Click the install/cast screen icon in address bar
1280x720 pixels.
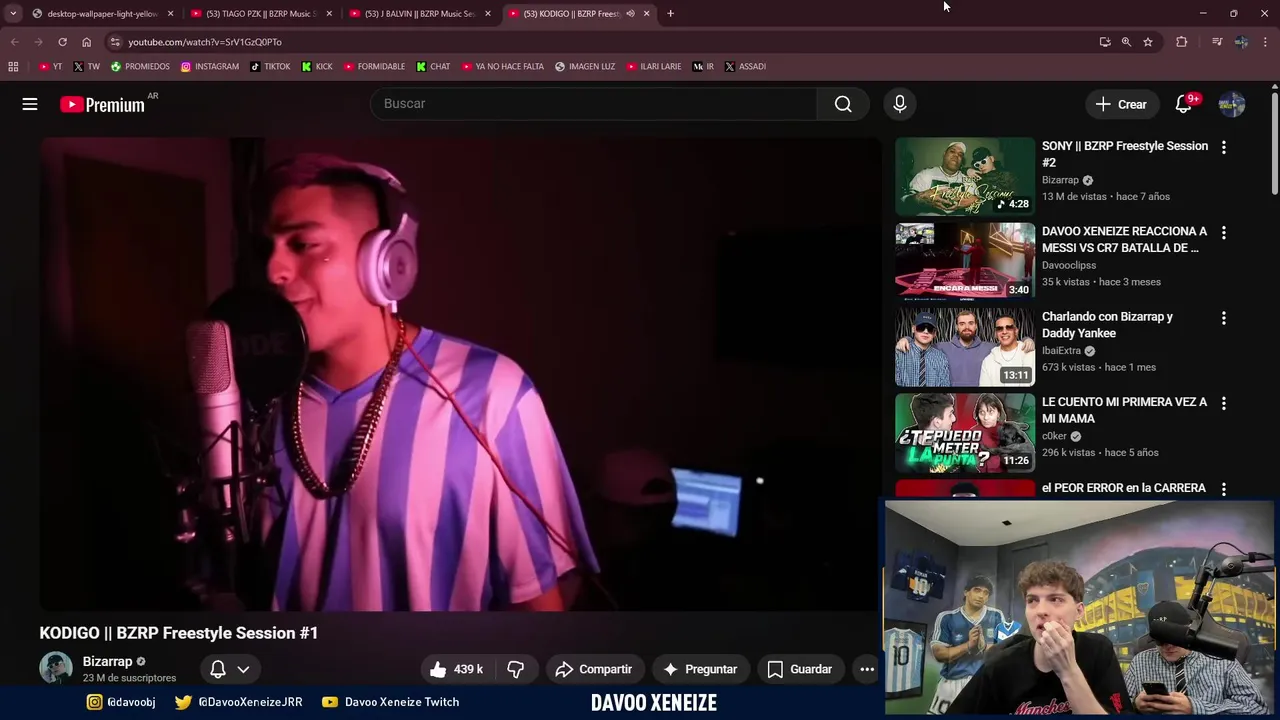pos(1105,42)
